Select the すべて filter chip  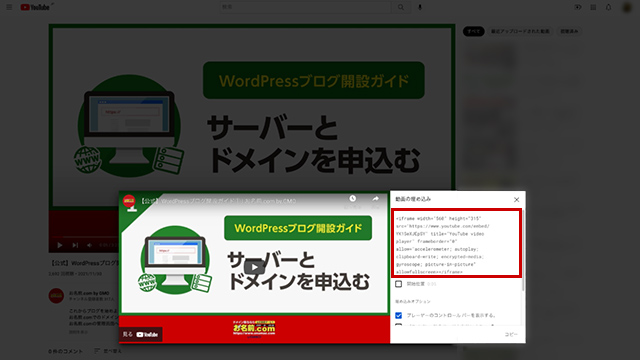pyautogui.click(x=473, y=31)
